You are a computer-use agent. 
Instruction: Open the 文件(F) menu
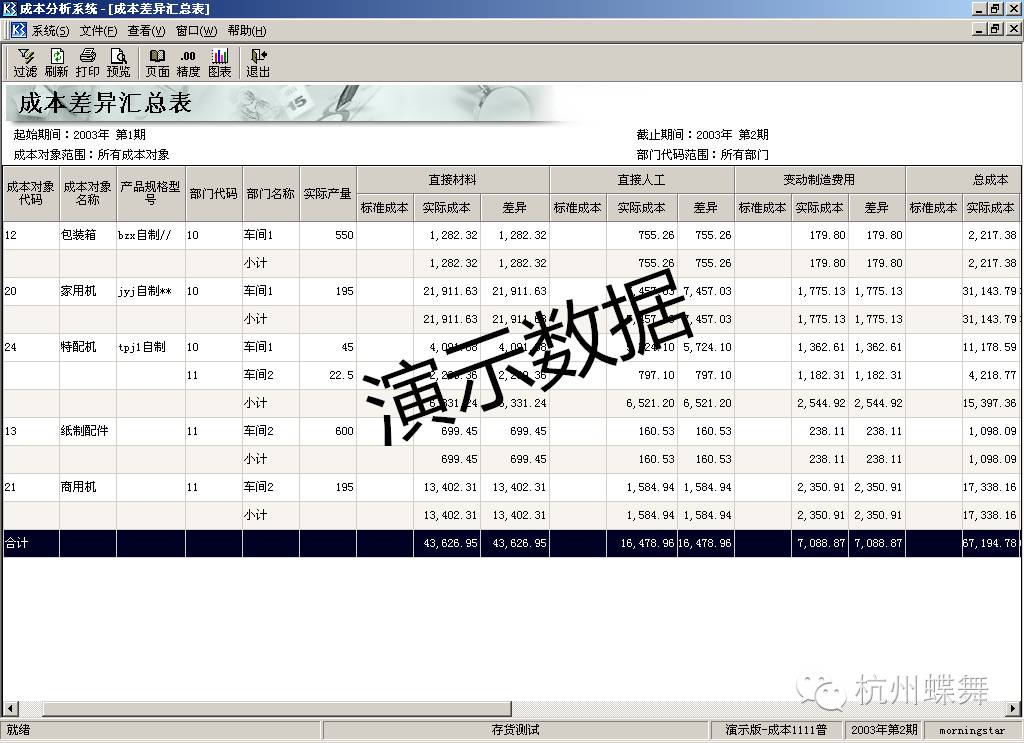pyautogui.click(x=97, y=30)
